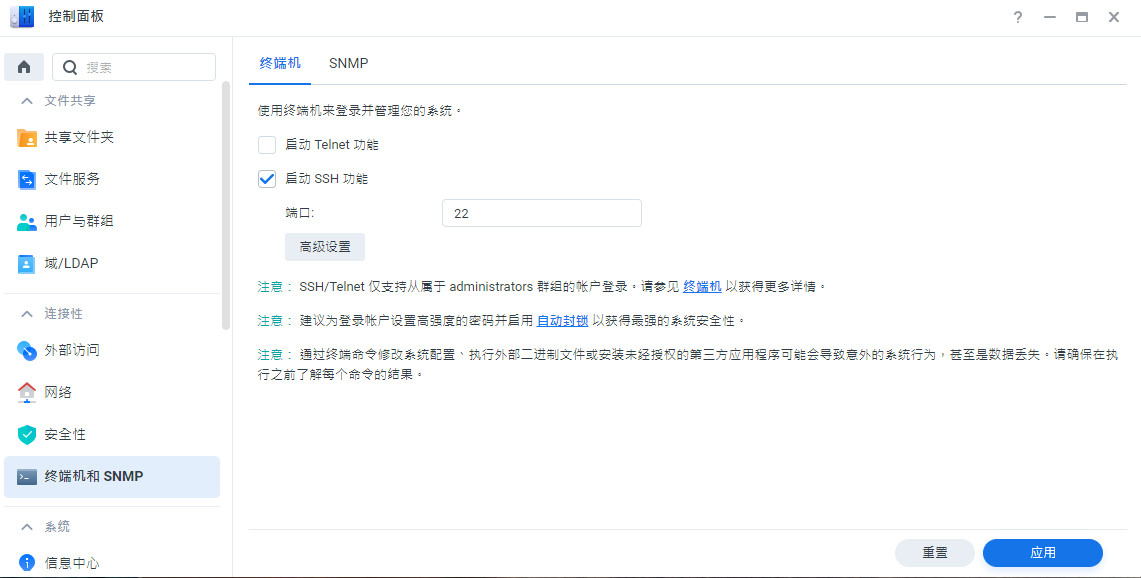Disable the 启动 SSH 功能 checkbox
The width and height of the screenshot is (1141, 578).
[267, 179]
